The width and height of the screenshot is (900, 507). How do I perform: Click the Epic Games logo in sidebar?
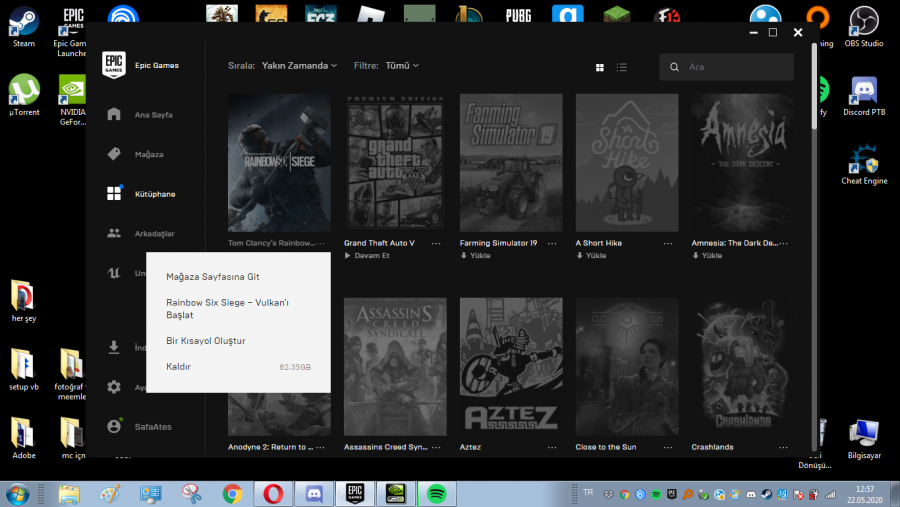point(114,65)
